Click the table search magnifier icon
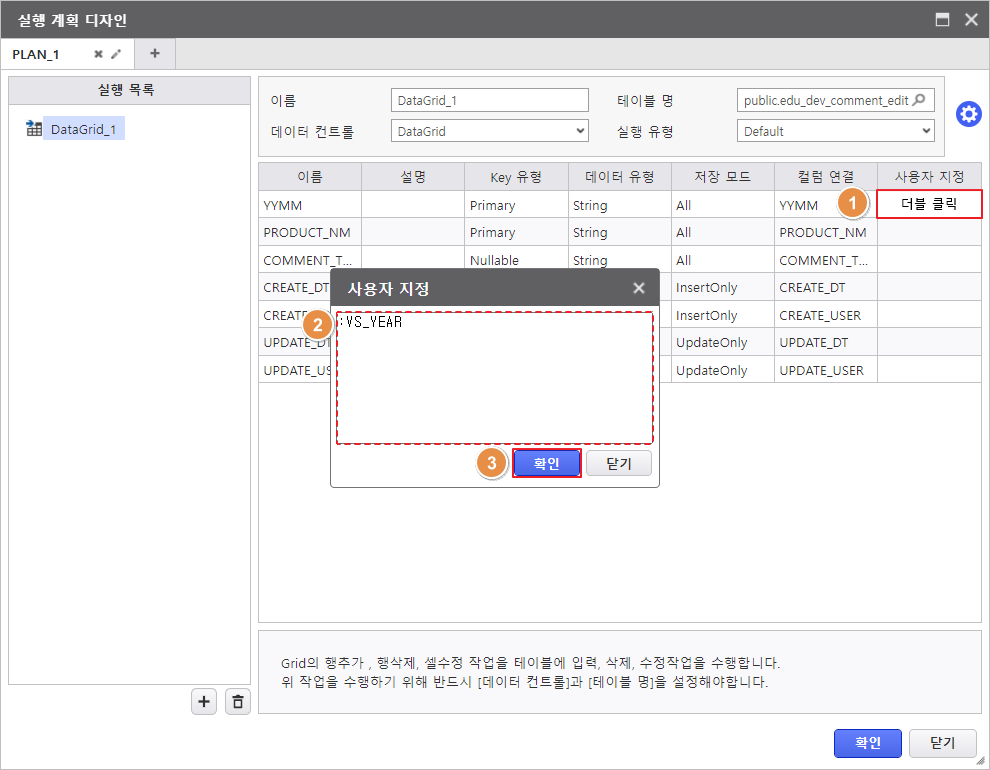 [x=919, y=100]
